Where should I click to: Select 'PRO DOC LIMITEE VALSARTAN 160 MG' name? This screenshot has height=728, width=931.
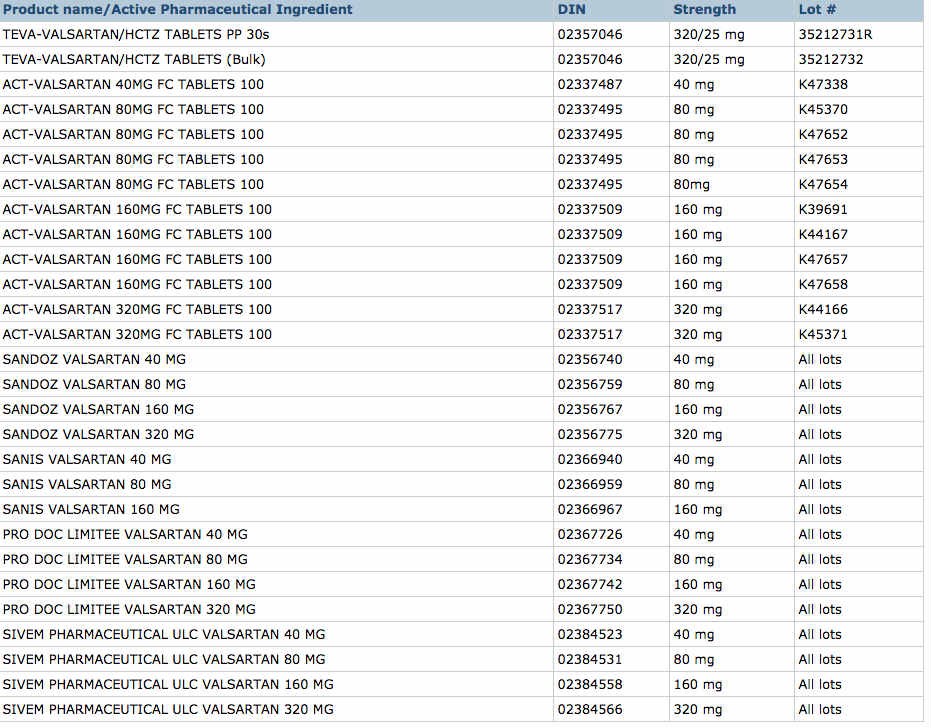click(129, 584)
